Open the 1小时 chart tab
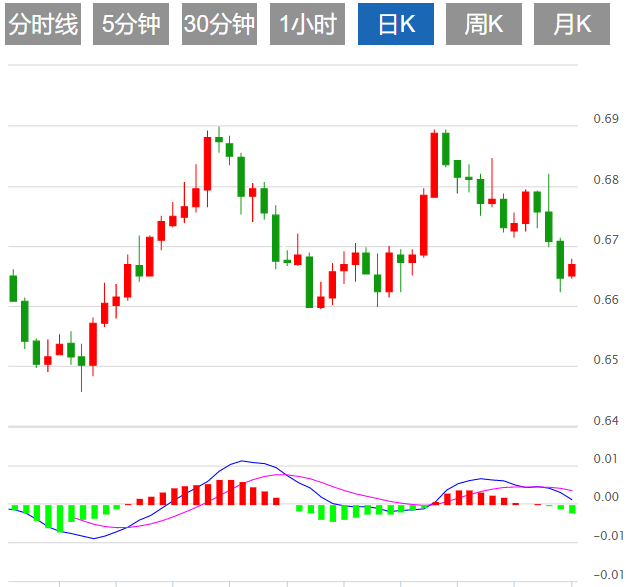634x587 pixels. [x=307, y=24]
